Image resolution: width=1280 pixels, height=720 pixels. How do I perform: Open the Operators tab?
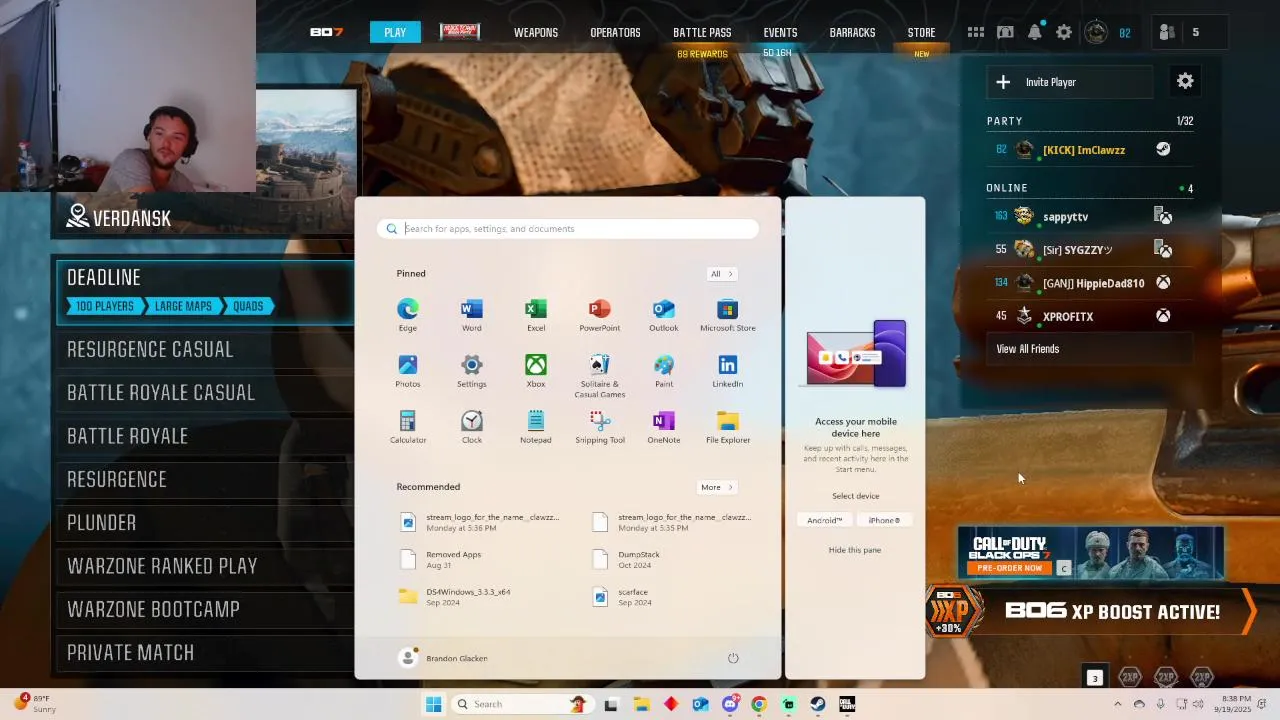(615, 32)
